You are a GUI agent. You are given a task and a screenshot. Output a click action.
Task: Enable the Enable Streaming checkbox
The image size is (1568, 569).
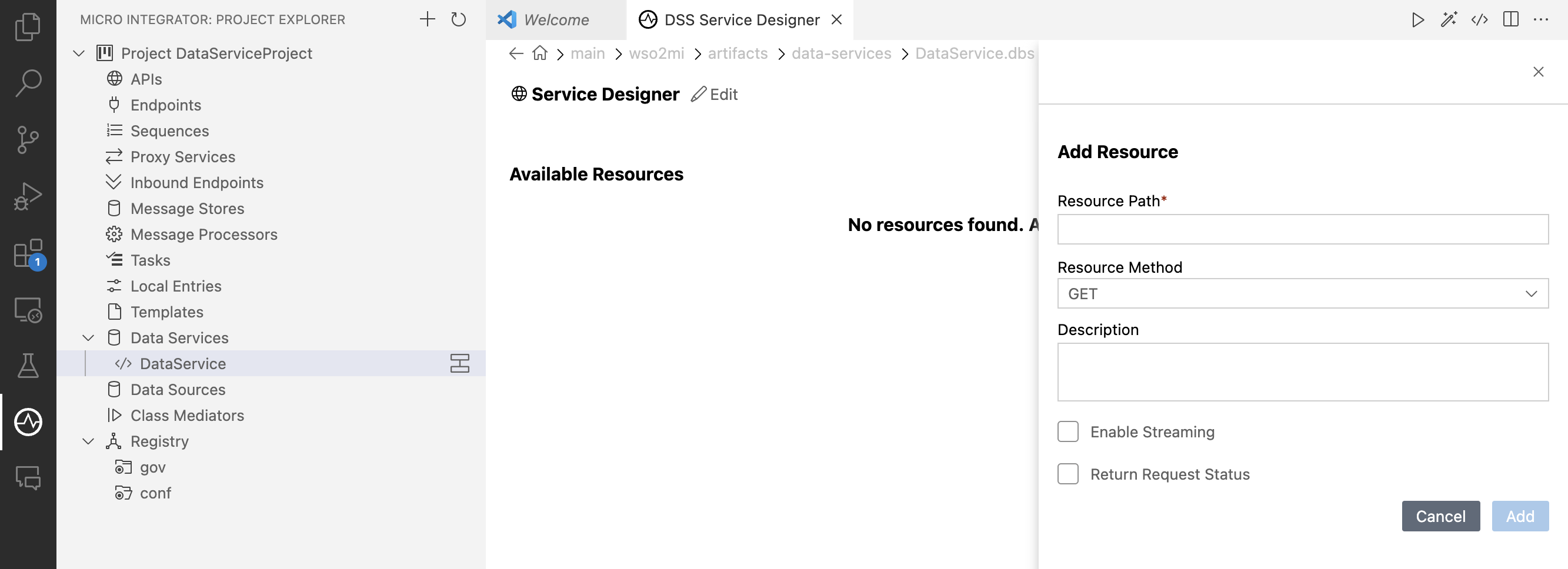[x=1067, y=431]
